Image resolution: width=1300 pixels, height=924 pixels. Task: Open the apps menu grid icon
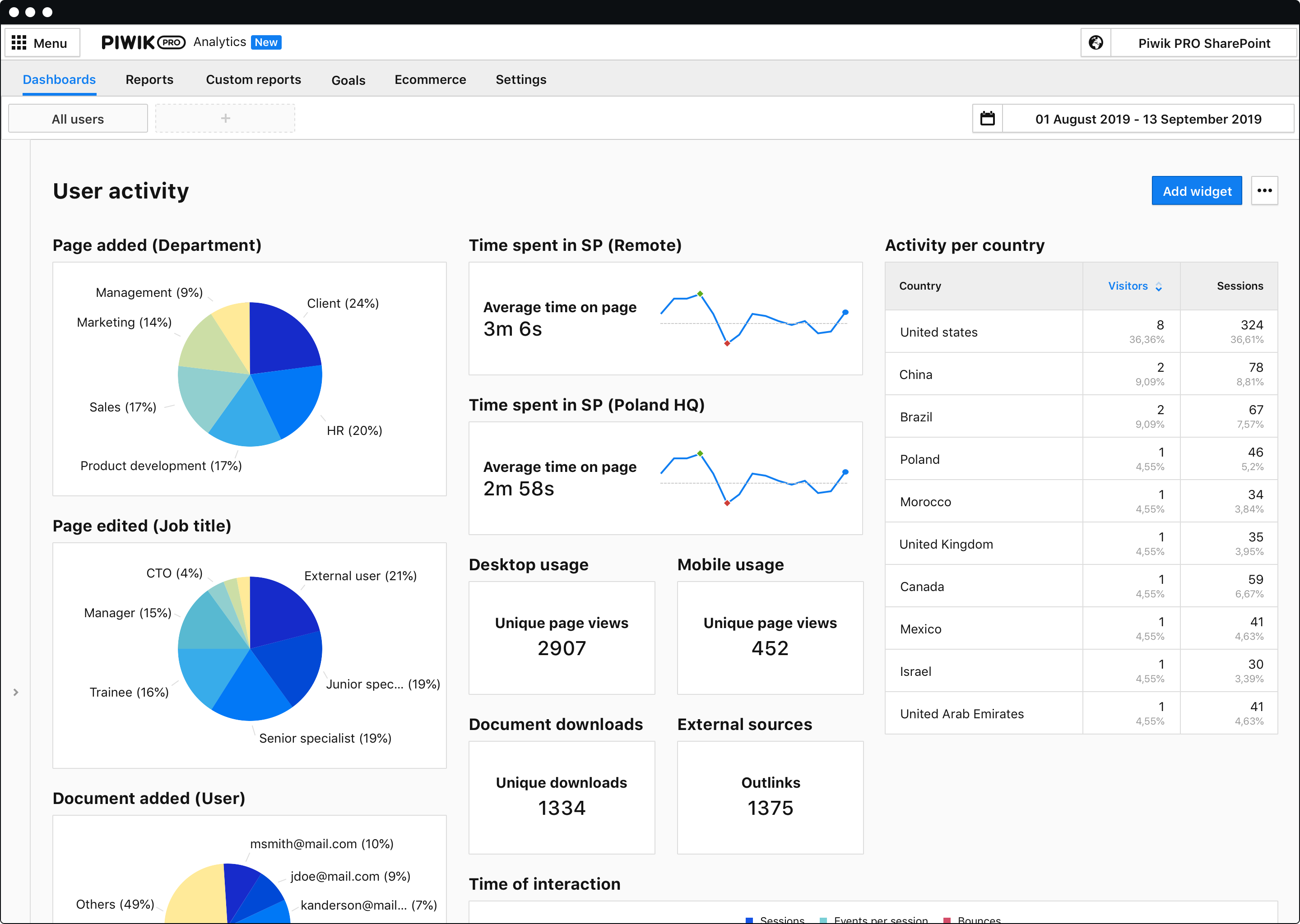click(x=19, y=42)
